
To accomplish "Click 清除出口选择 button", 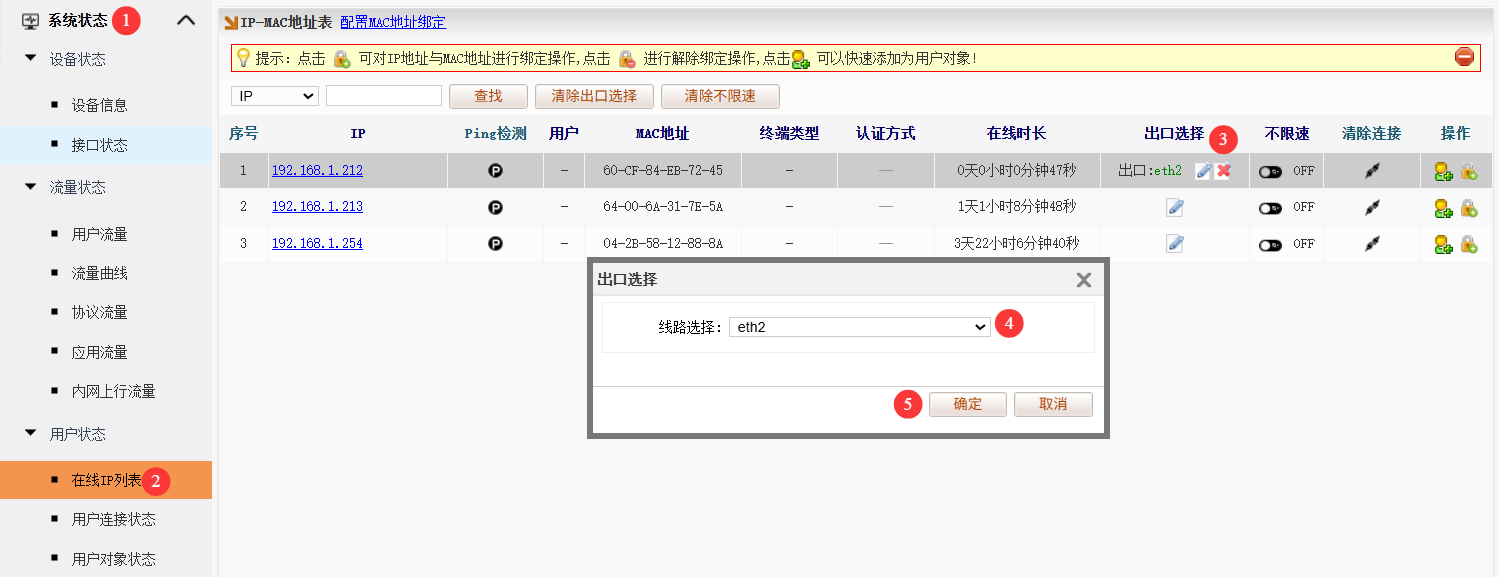I will point(594,96).
